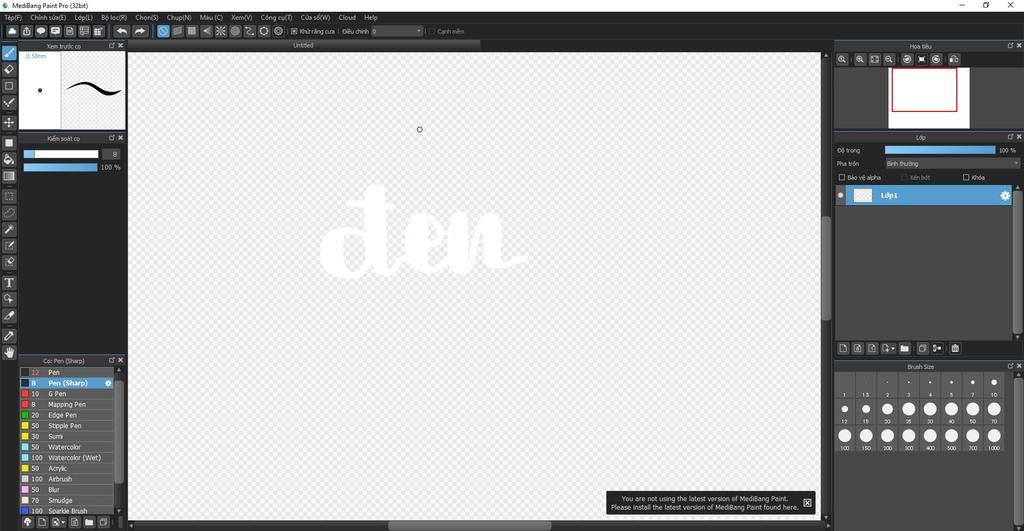The image size is (1024, 531).
Task: Toggle the Cạnh mềm checkbox
Action: [x=432, y=31]
